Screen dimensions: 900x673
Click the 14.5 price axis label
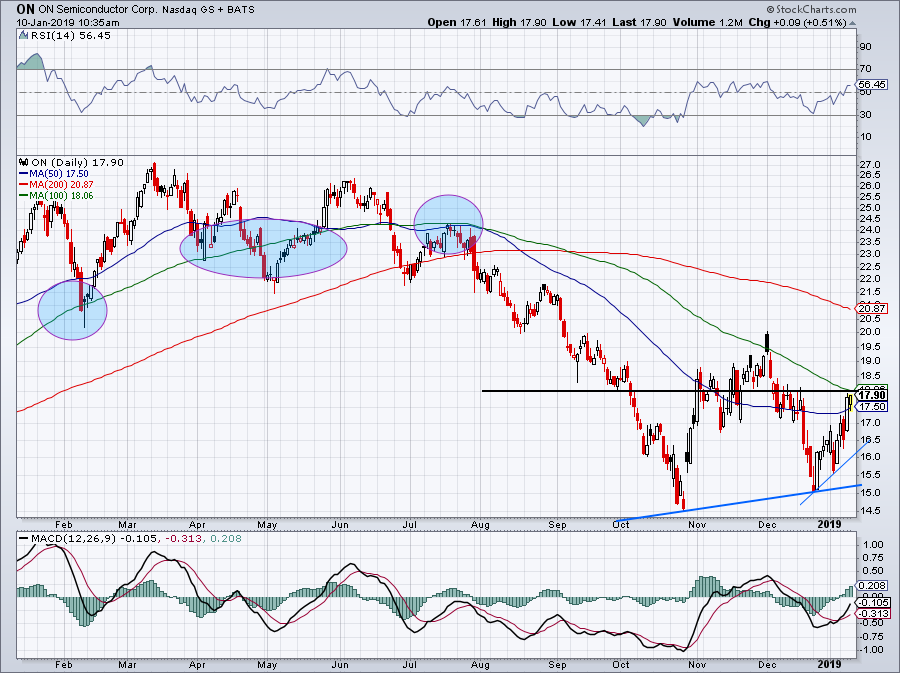(x=870, y=511)
